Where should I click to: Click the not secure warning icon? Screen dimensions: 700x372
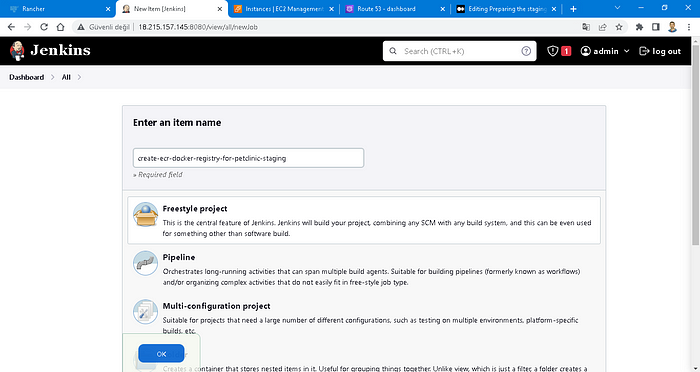(x=81, y=27)
